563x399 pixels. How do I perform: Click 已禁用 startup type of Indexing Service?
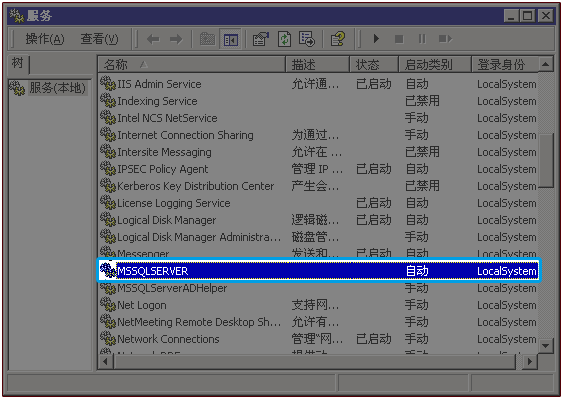pyautogui.click(x=422, y=101)
